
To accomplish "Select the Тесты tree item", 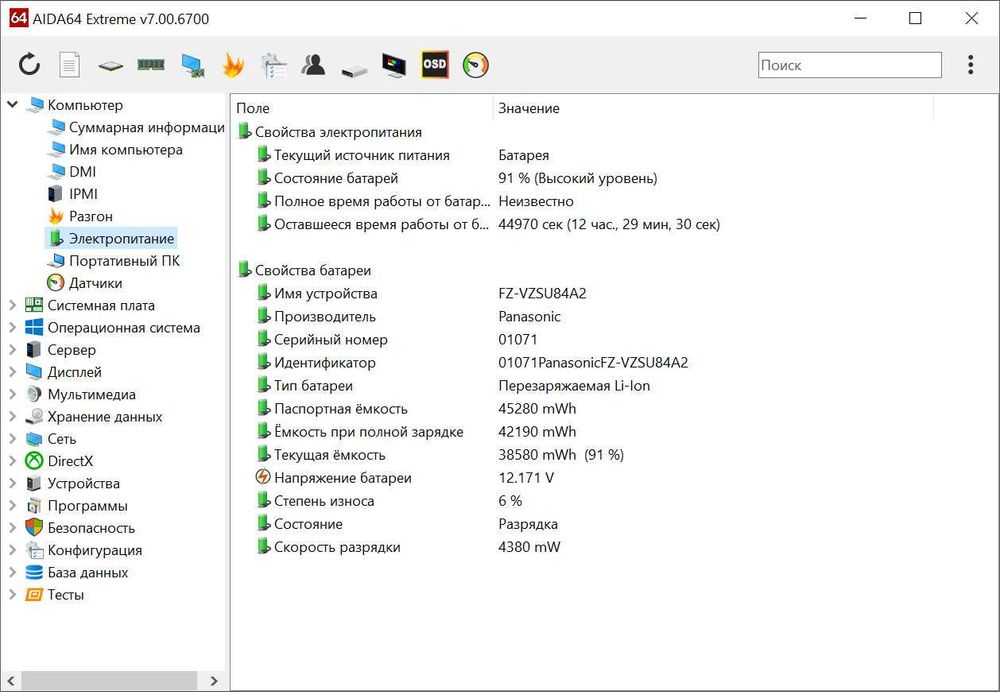I will click(x=54, y=595).
